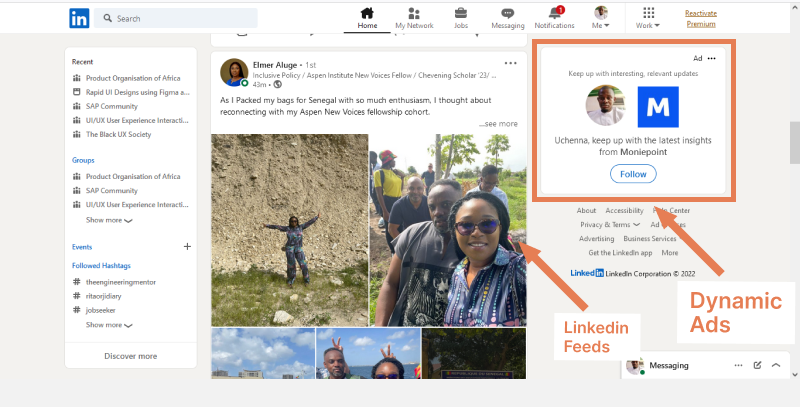
Task: Open Get the LinkedIn app link
Action: pyautogui.click(x=620, y=252)
